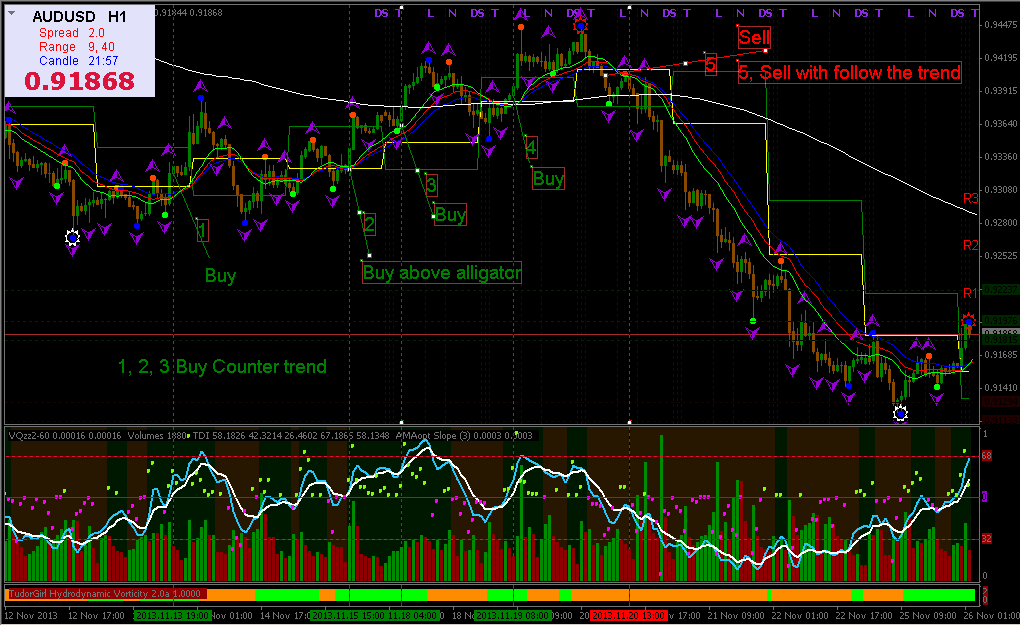Image resolution: width=1020 pixels, height=625 pixels.
Task: Click the 12 Nov 2013 date label
Action: (x=31, y=615)
